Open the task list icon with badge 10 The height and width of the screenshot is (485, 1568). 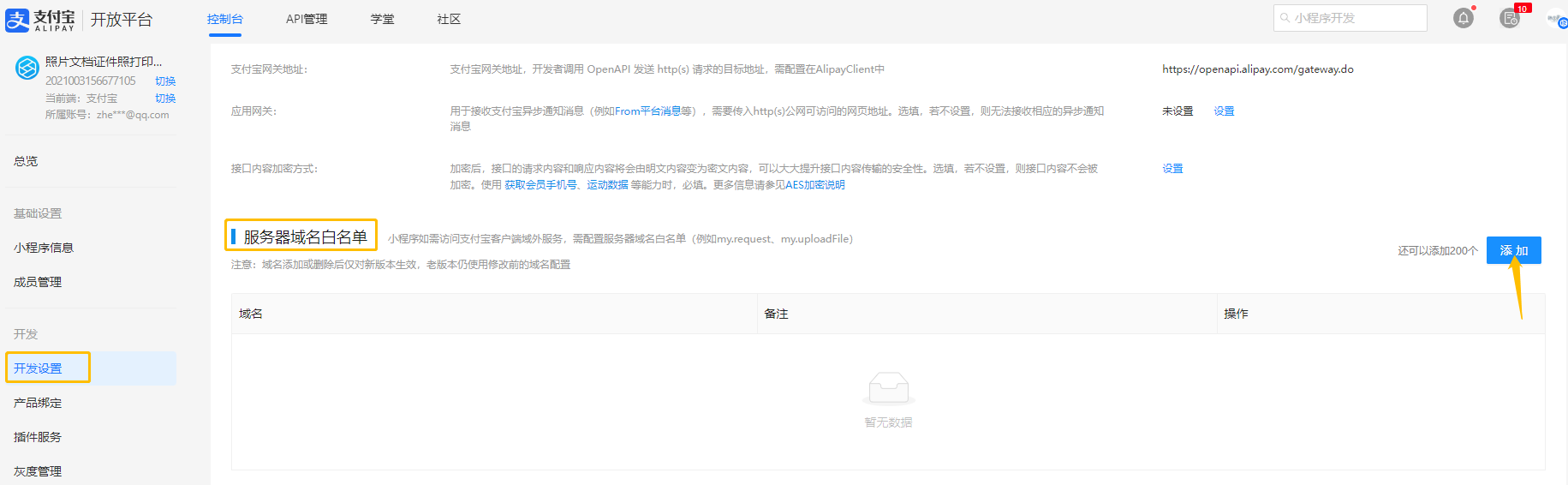[1510, 18]
